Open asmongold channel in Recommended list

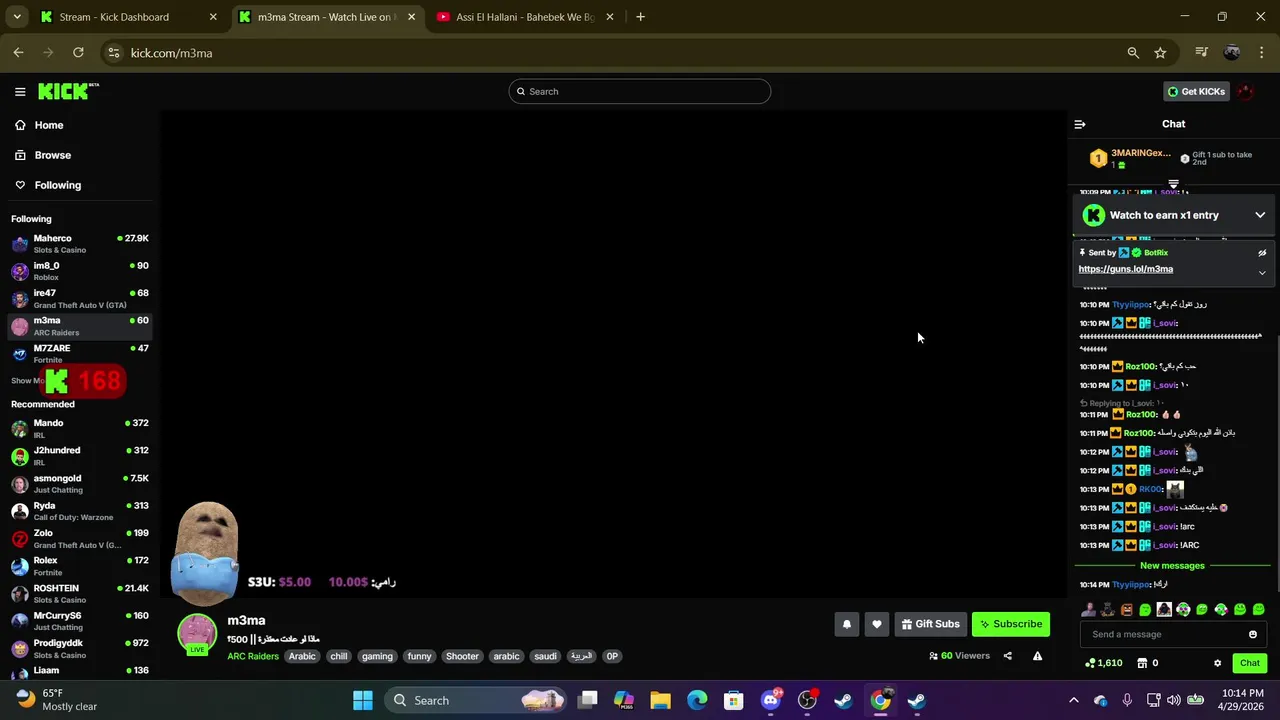pyautogui.click(x=80, y=484)
